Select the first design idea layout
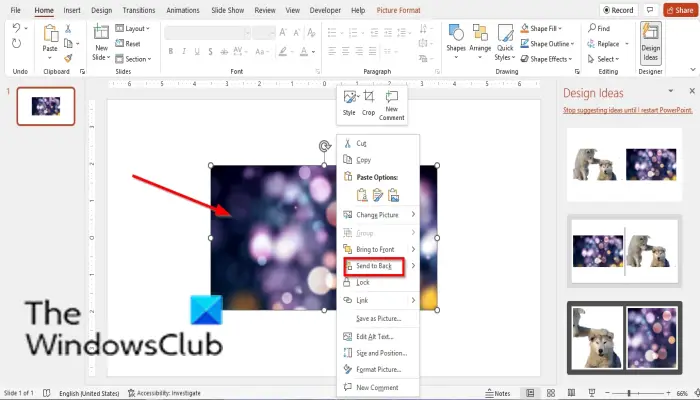 pyautogui.click(x=624, y=165)
